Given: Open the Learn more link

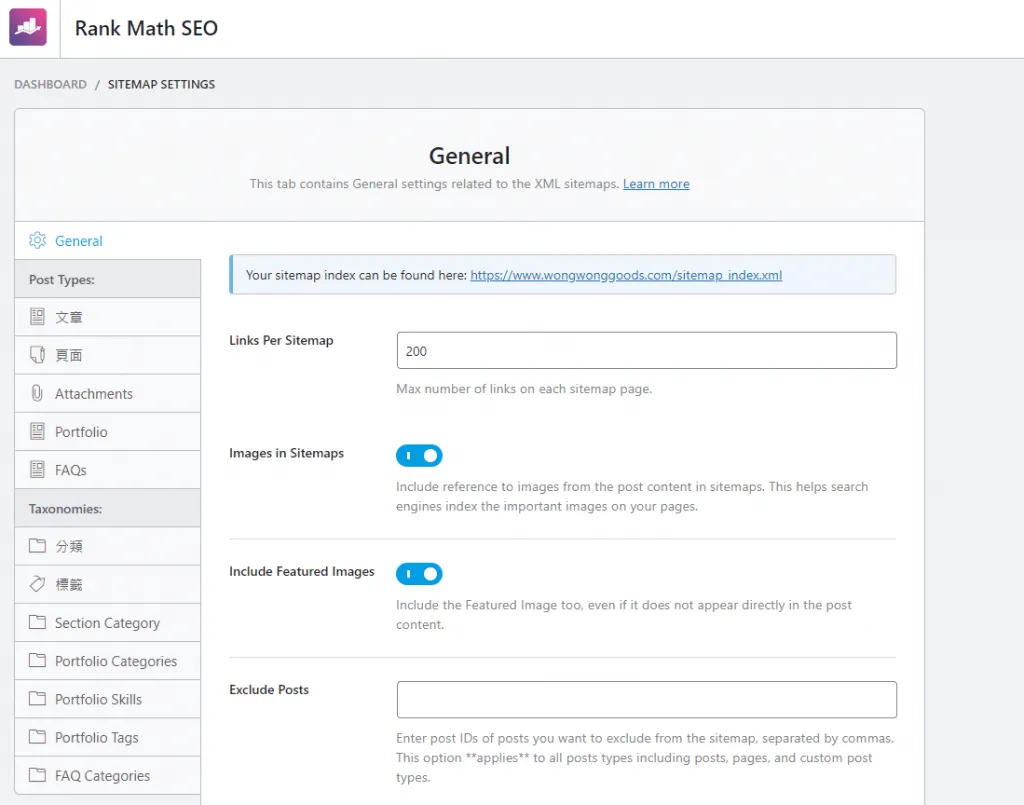Looking at the screenshot, I should tap(656, 184).
